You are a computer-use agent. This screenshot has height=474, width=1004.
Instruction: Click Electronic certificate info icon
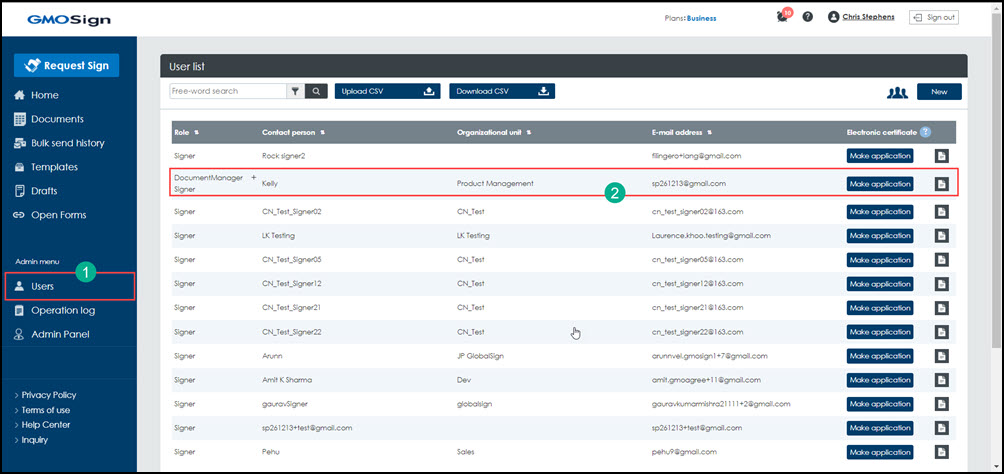tap(925, 132)
